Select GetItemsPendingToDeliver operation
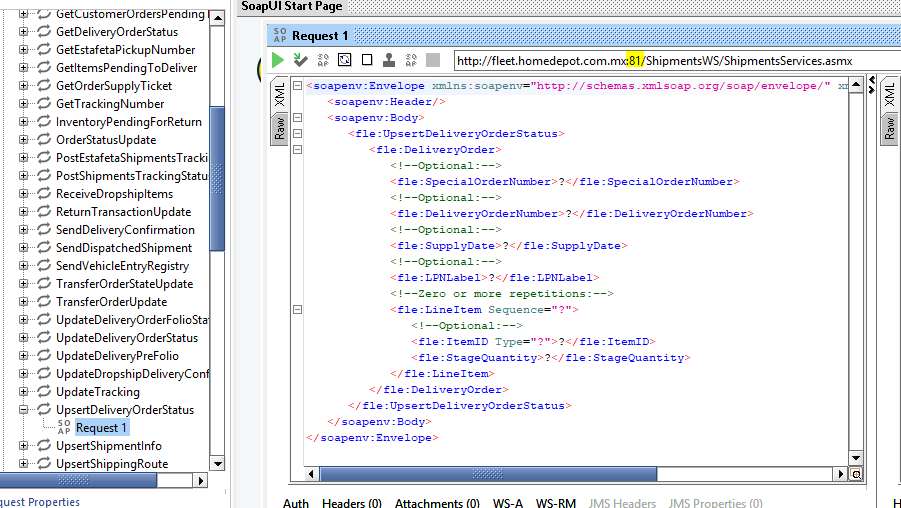Screen dimensions: 901x508 click(126, 68)
